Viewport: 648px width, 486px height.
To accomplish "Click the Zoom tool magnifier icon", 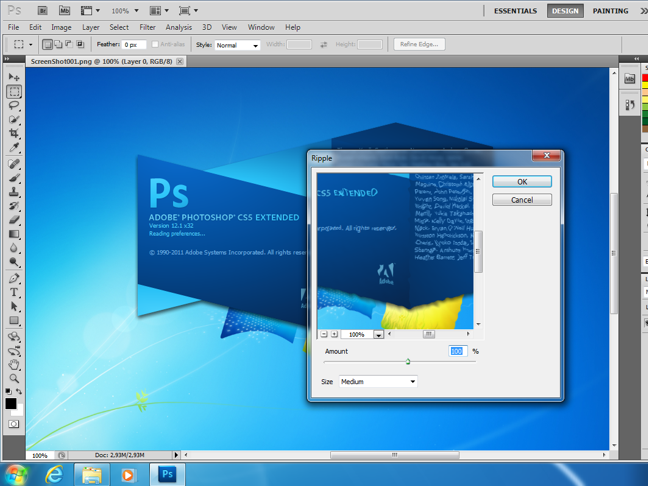I will pos(14,379).
